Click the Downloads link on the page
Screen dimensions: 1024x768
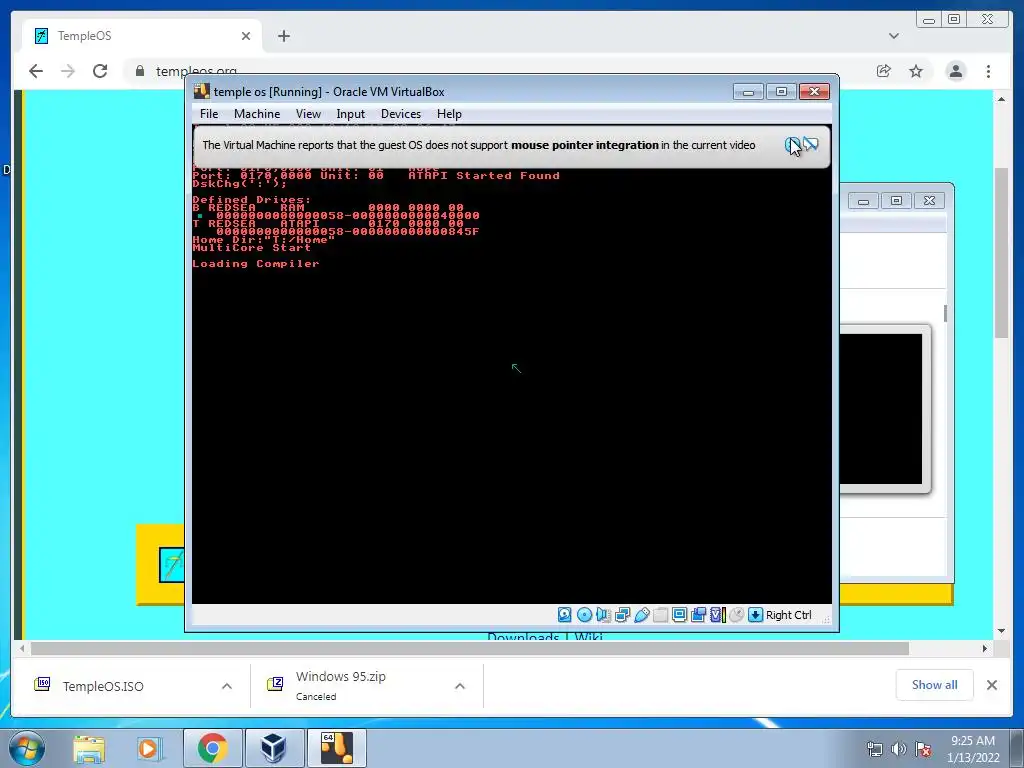(x=523, y=637)
